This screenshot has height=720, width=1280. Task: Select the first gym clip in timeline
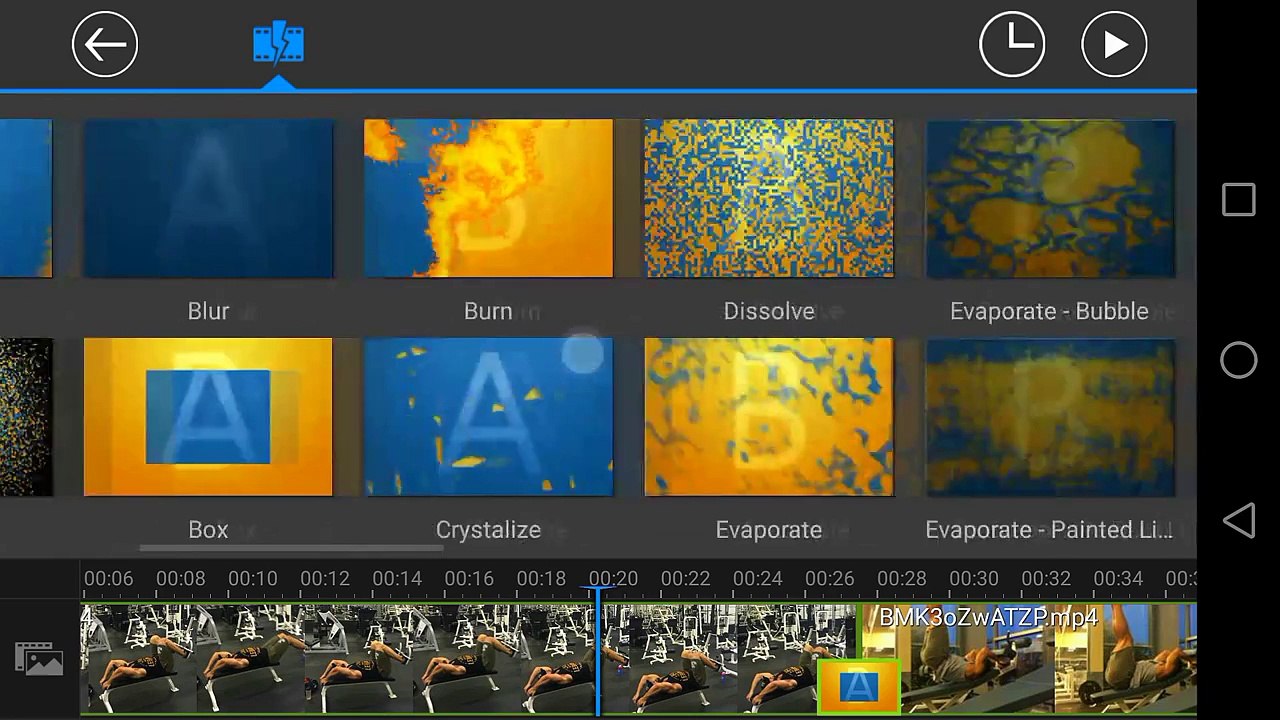pyautogui.click(x=470, y=659)
